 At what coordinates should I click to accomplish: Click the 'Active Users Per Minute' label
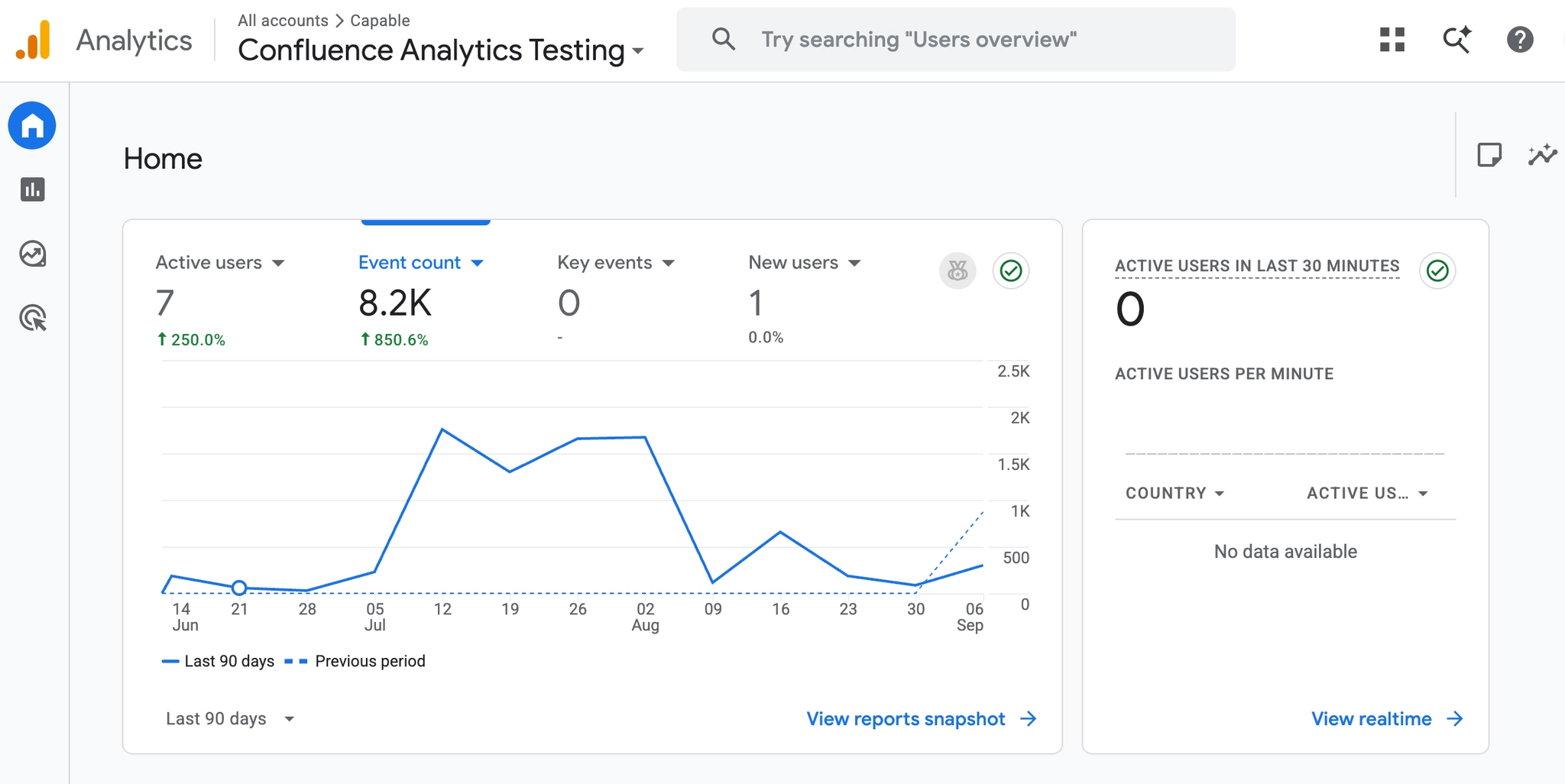(1224, 374)
